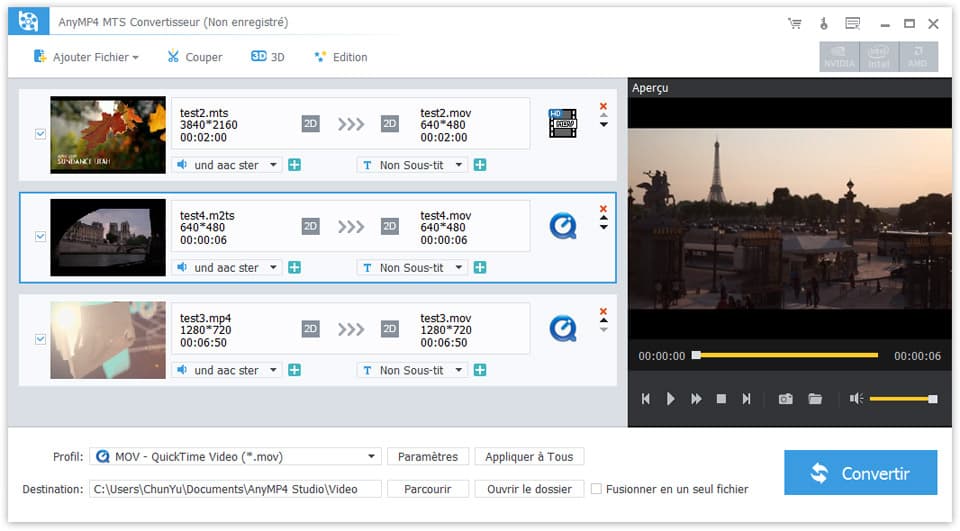Expand the Profil format dropdown
960x531 pixels.
click(372, 457)
